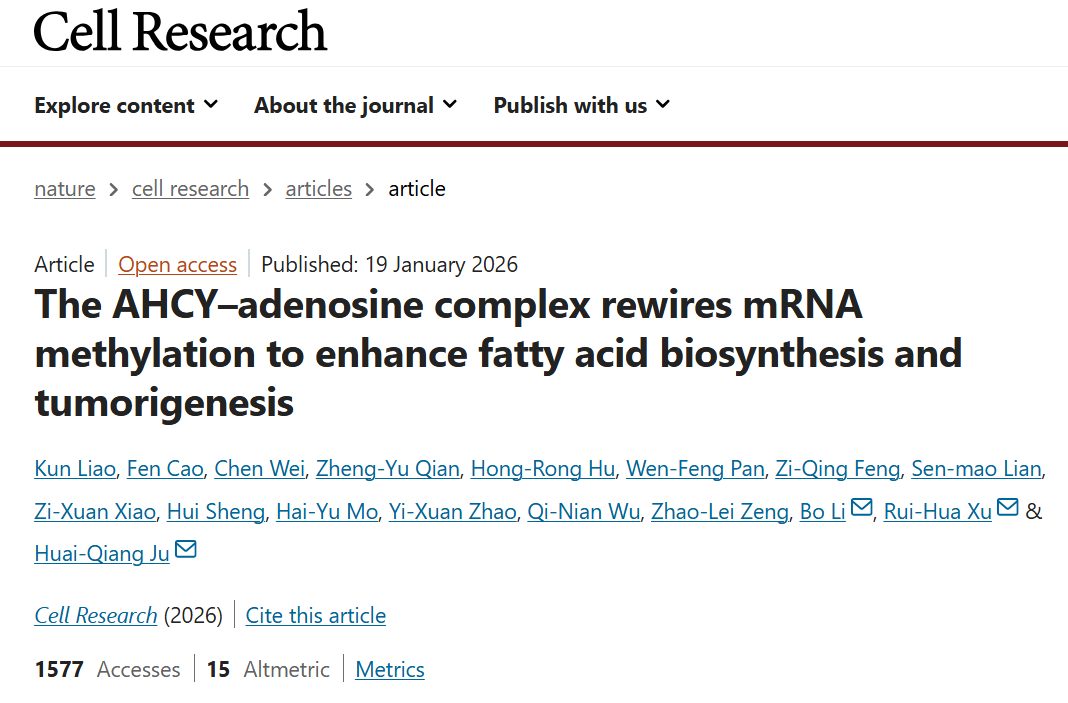Select author Zheng-Yu Qian link
Viewport: 1068px width, 703px height.
coord(387,469)
